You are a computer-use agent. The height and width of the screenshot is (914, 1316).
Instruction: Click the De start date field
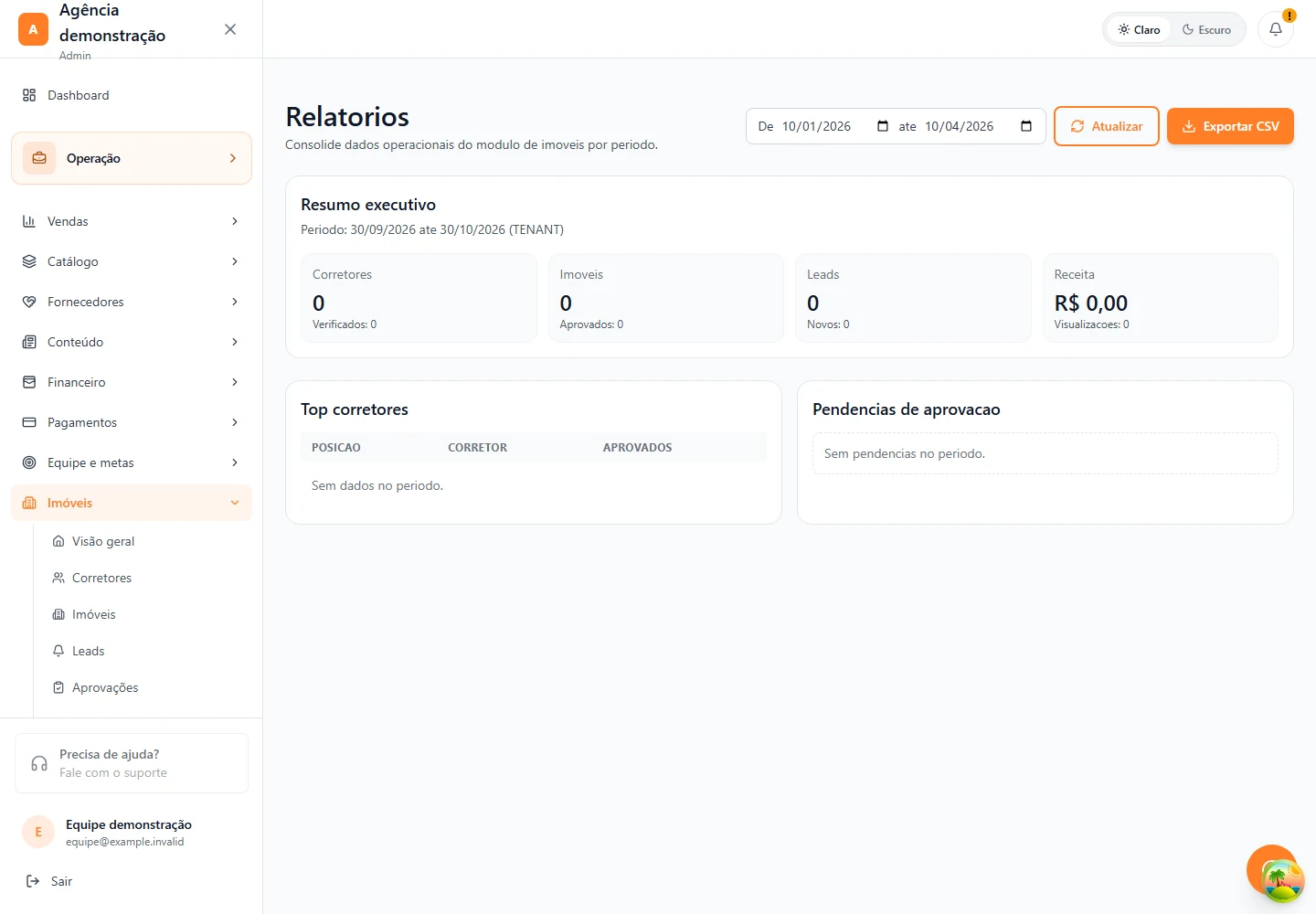pyautogui.click(x=823, y=126)
